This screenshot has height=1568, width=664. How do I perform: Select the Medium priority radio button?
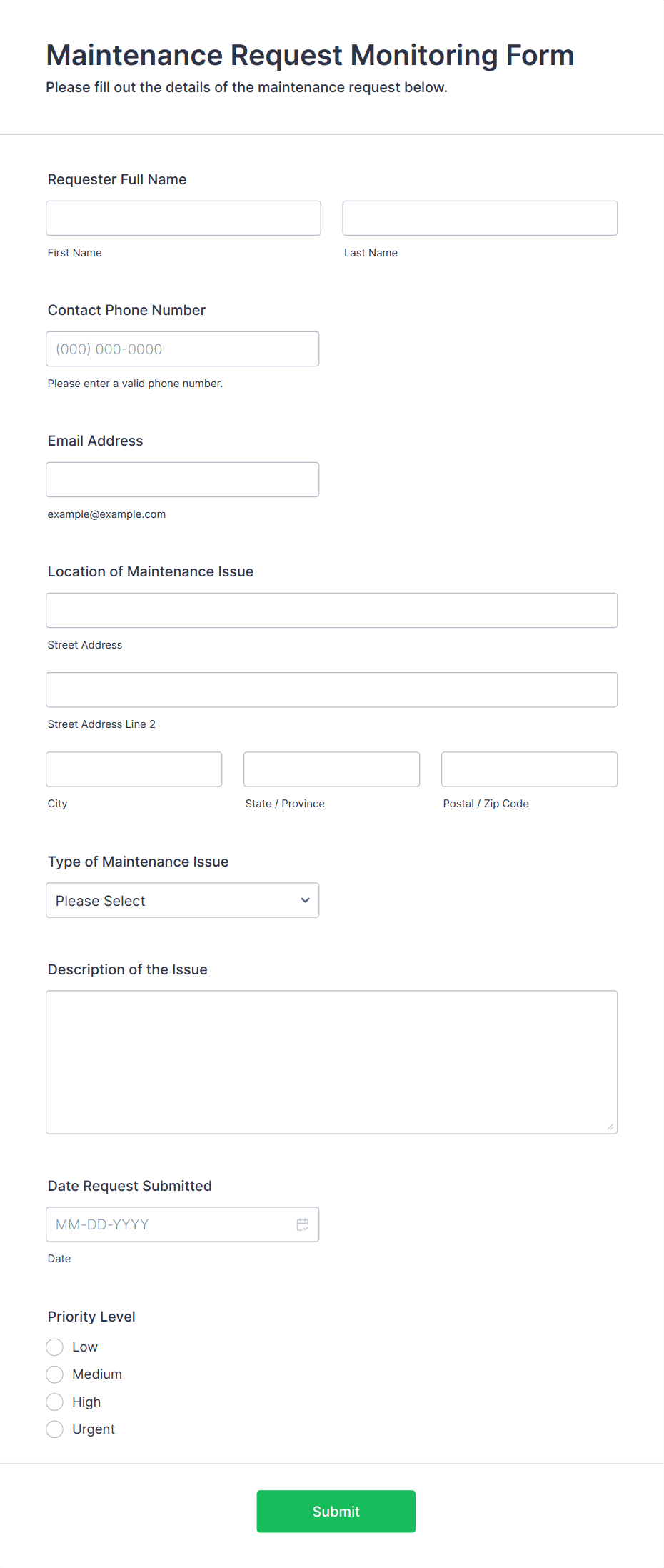tap(54, 1374)
